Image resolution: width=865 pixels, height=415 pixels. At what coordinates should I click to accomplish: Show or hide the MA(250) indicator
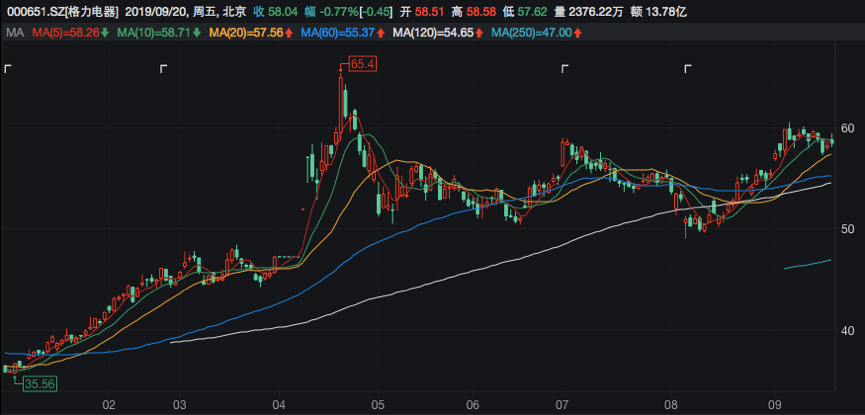tap(536, 33)
